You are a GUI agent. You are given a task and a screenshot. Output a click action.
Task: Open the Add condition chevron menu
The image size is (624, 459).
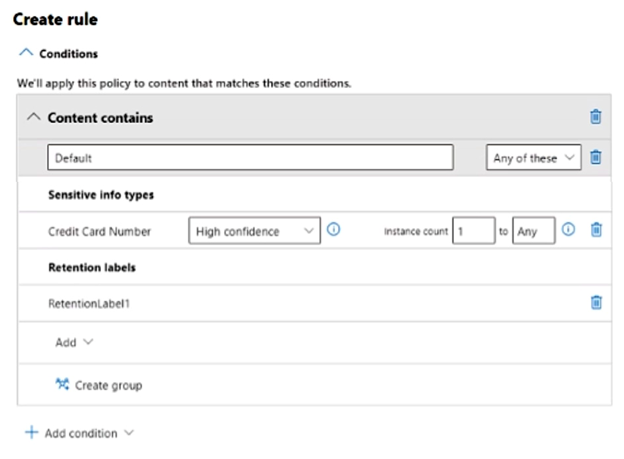coord(127,434)
